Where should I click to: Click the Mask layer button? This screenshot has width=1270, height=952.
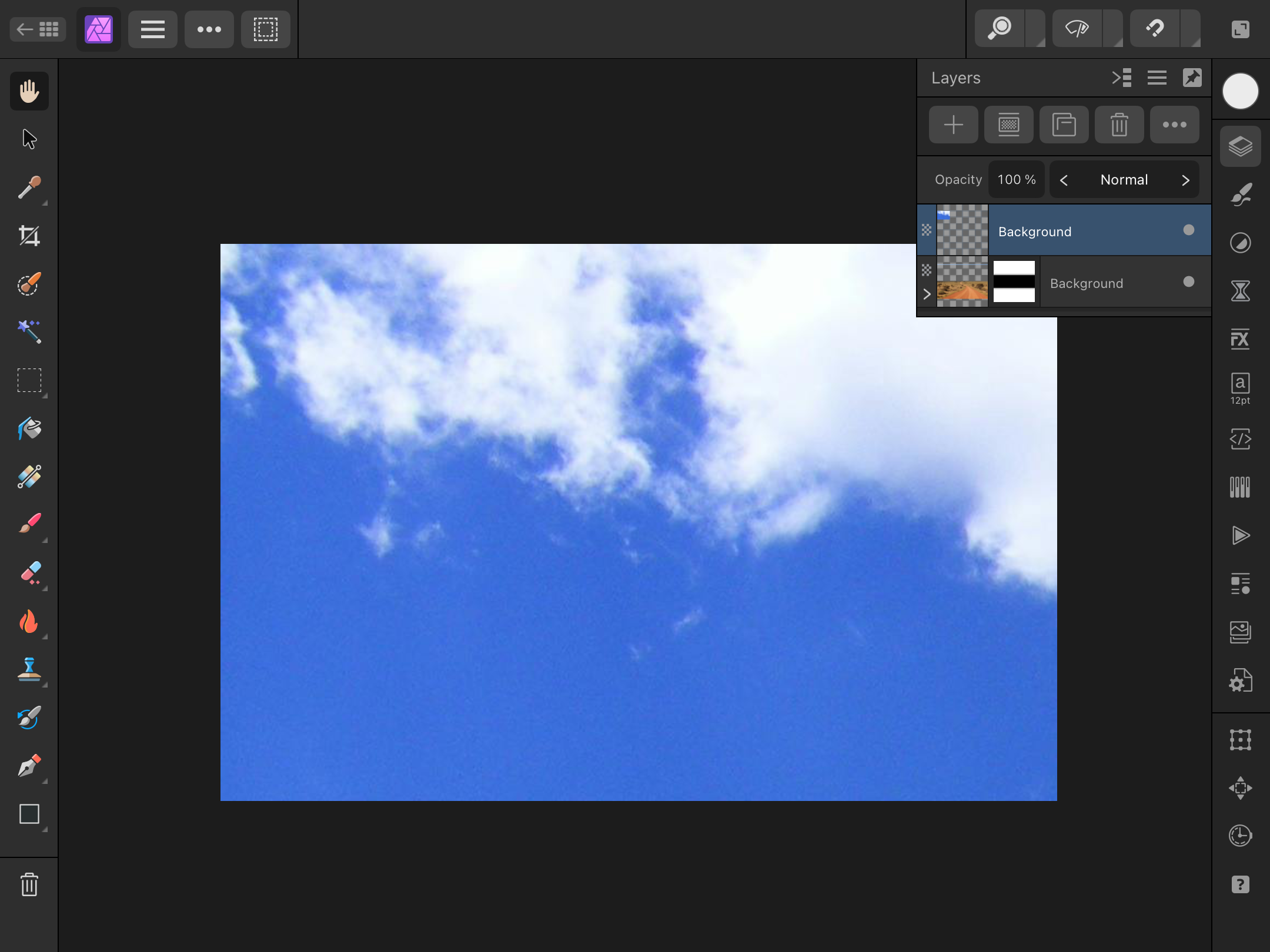click(x=1009, y=125)
